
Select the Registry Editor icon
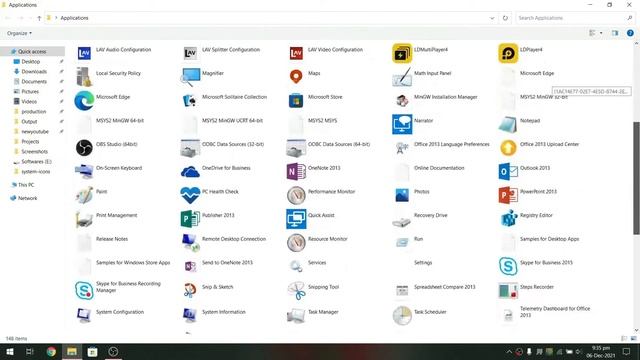pos(508,219)
